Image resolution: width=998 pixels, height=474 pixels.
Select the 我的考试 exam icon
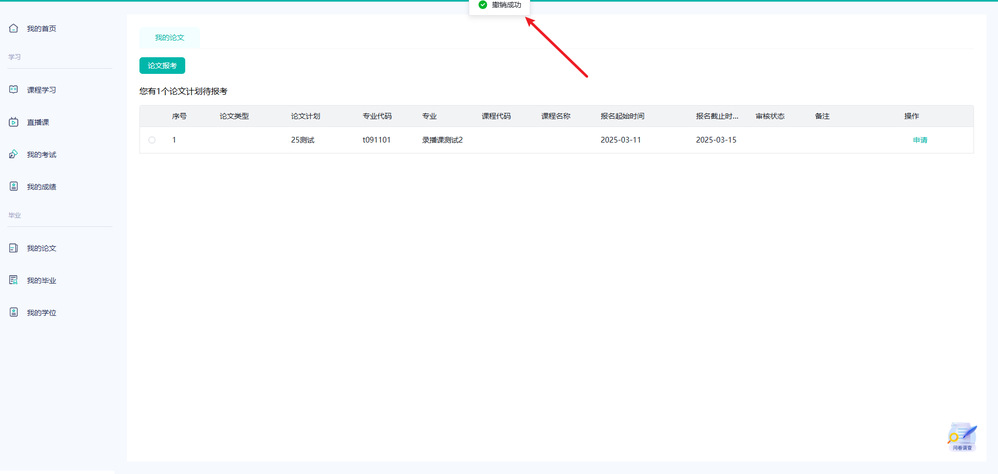point(13,154)
